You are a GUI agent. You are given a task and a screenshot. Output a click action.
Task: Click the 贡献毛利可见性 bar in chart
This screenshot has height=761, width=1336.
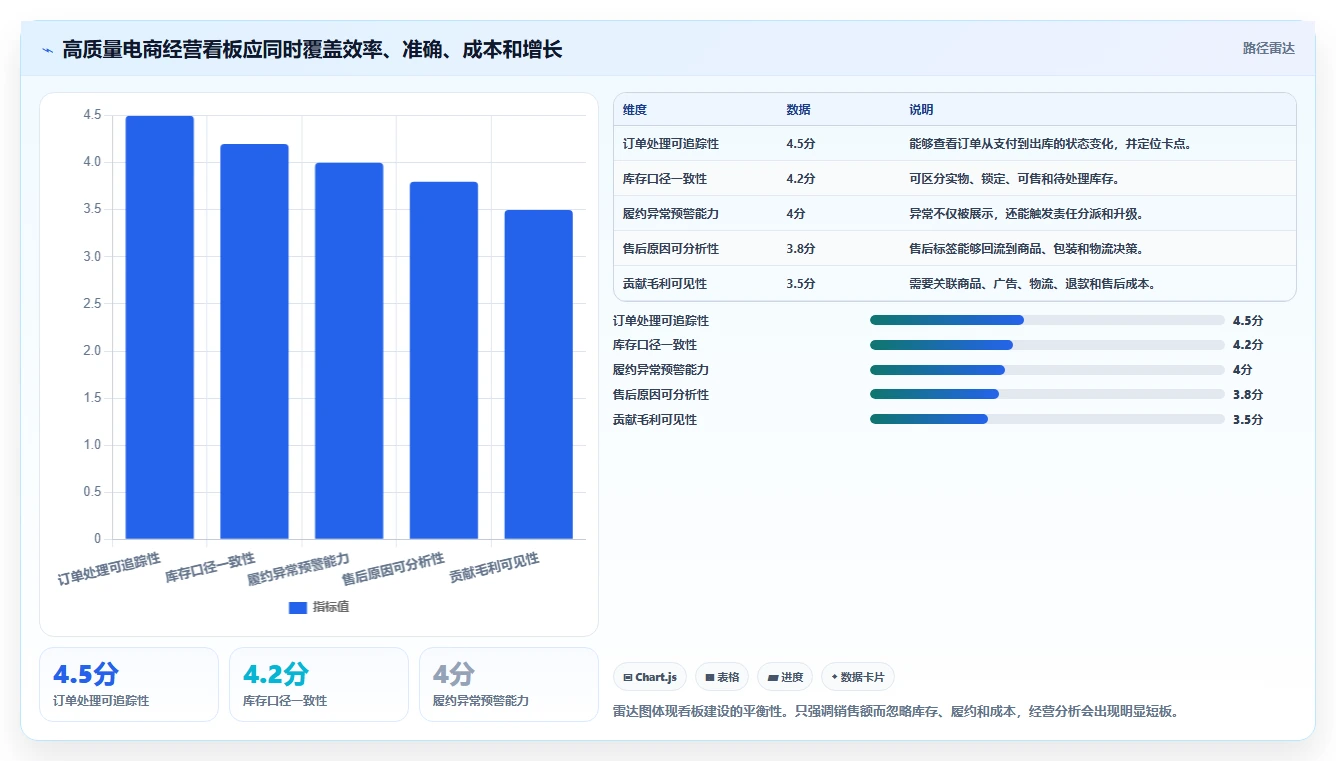tap(538, 375)
